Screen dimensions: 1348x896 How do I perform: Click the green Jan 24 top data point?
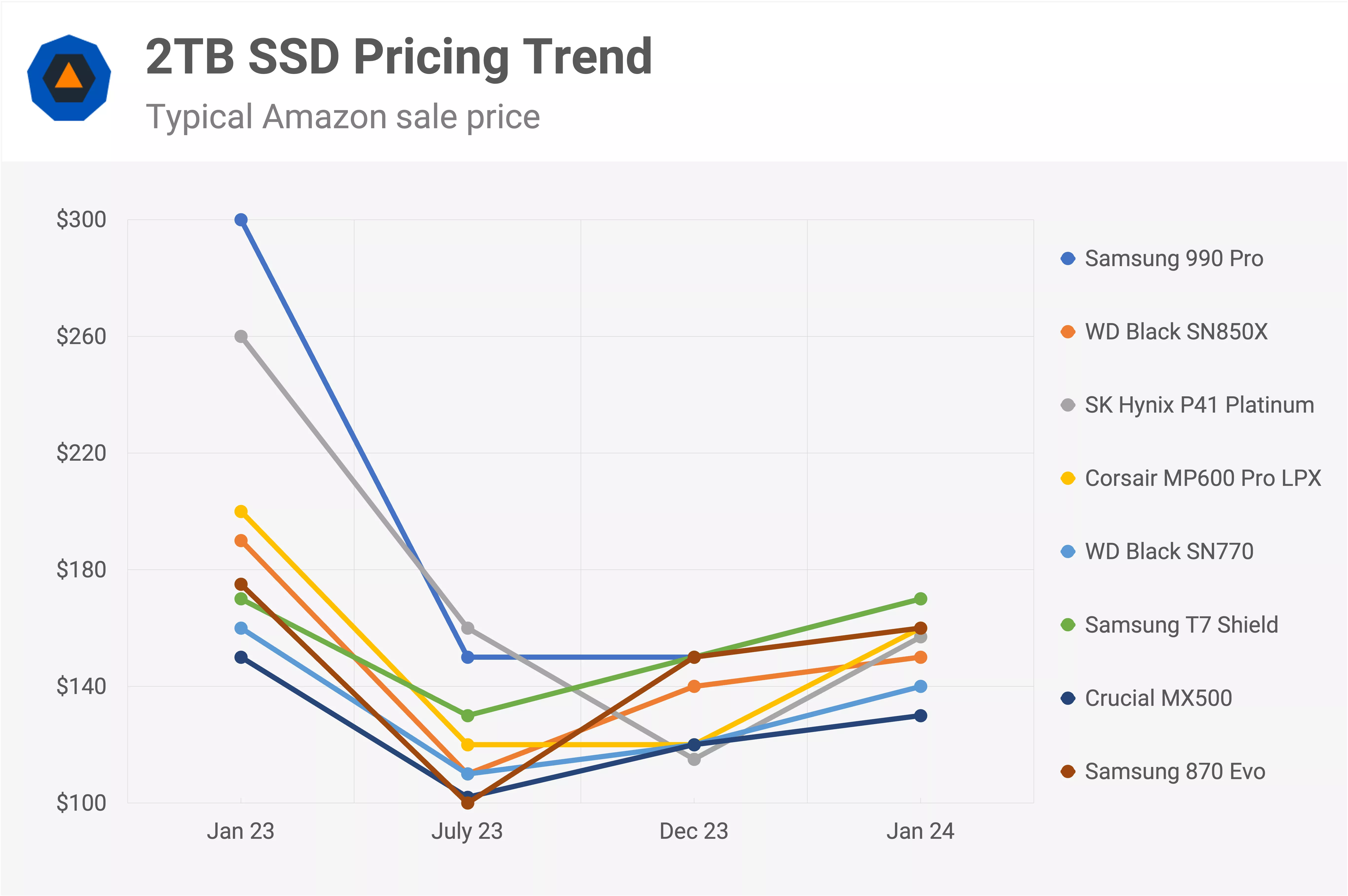pyautogui.click(x=920, y=599)
